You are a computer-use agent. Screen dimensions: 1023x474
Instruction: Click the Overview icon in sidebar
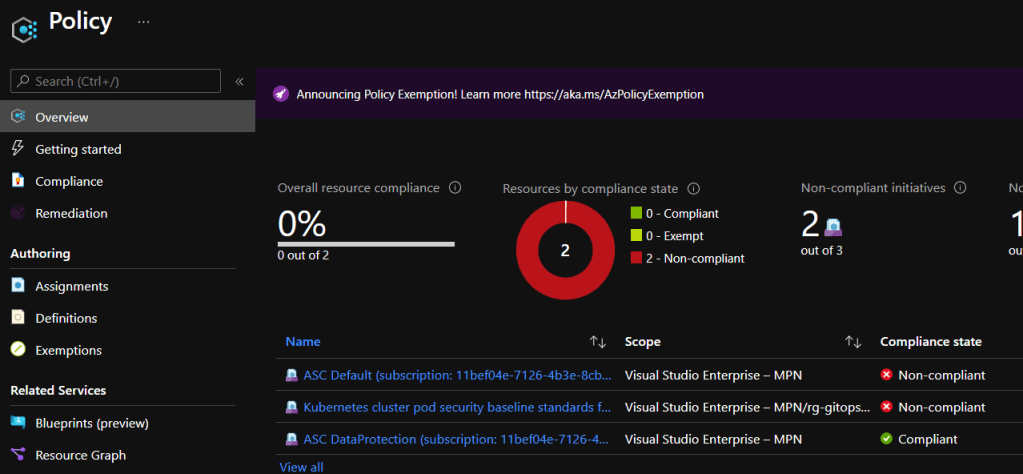(17, 117)
